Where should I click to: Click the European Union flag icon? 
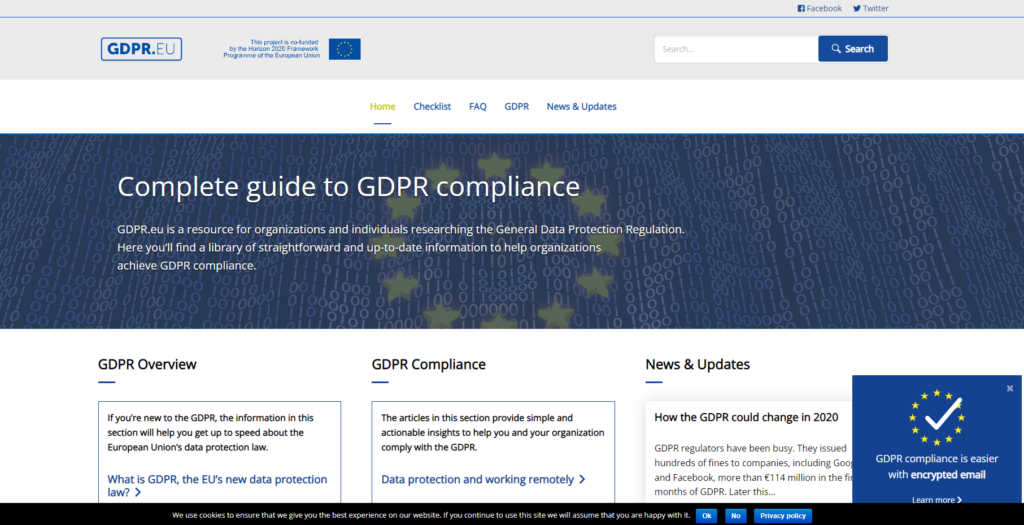coord(345,49)
